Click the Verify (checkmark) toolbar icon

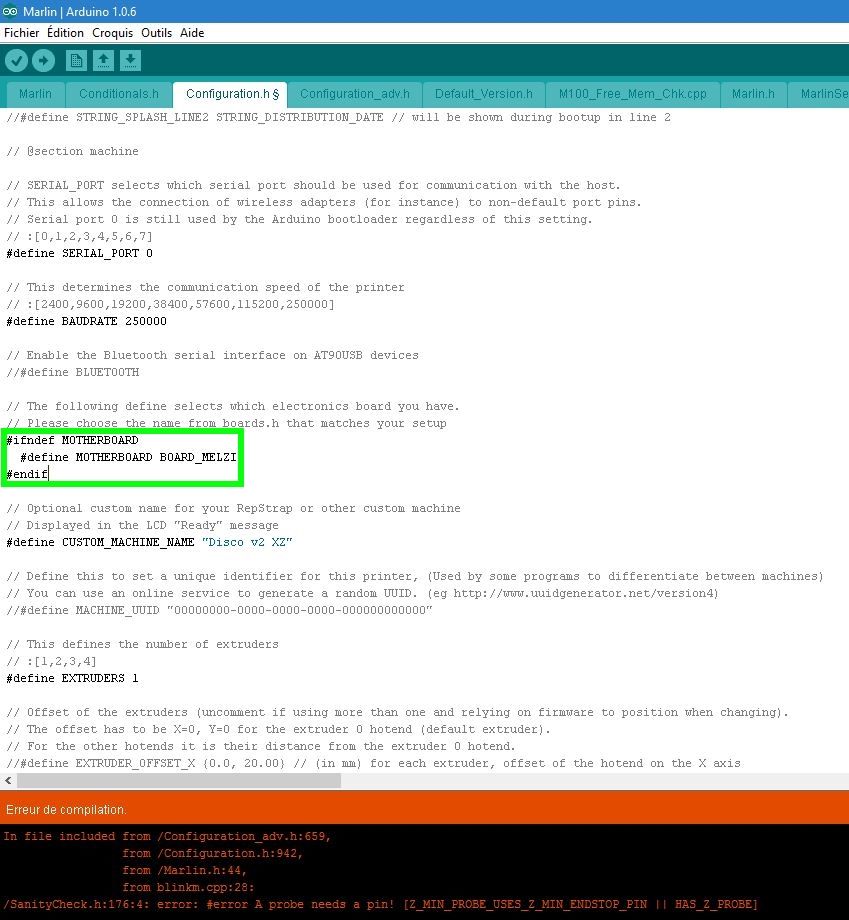tap(16, 60)
